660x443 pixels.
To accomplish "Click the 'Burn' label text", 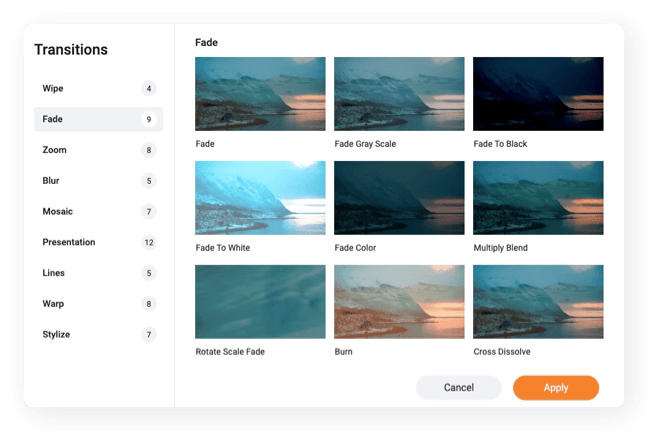I will (x=343, y=352).
